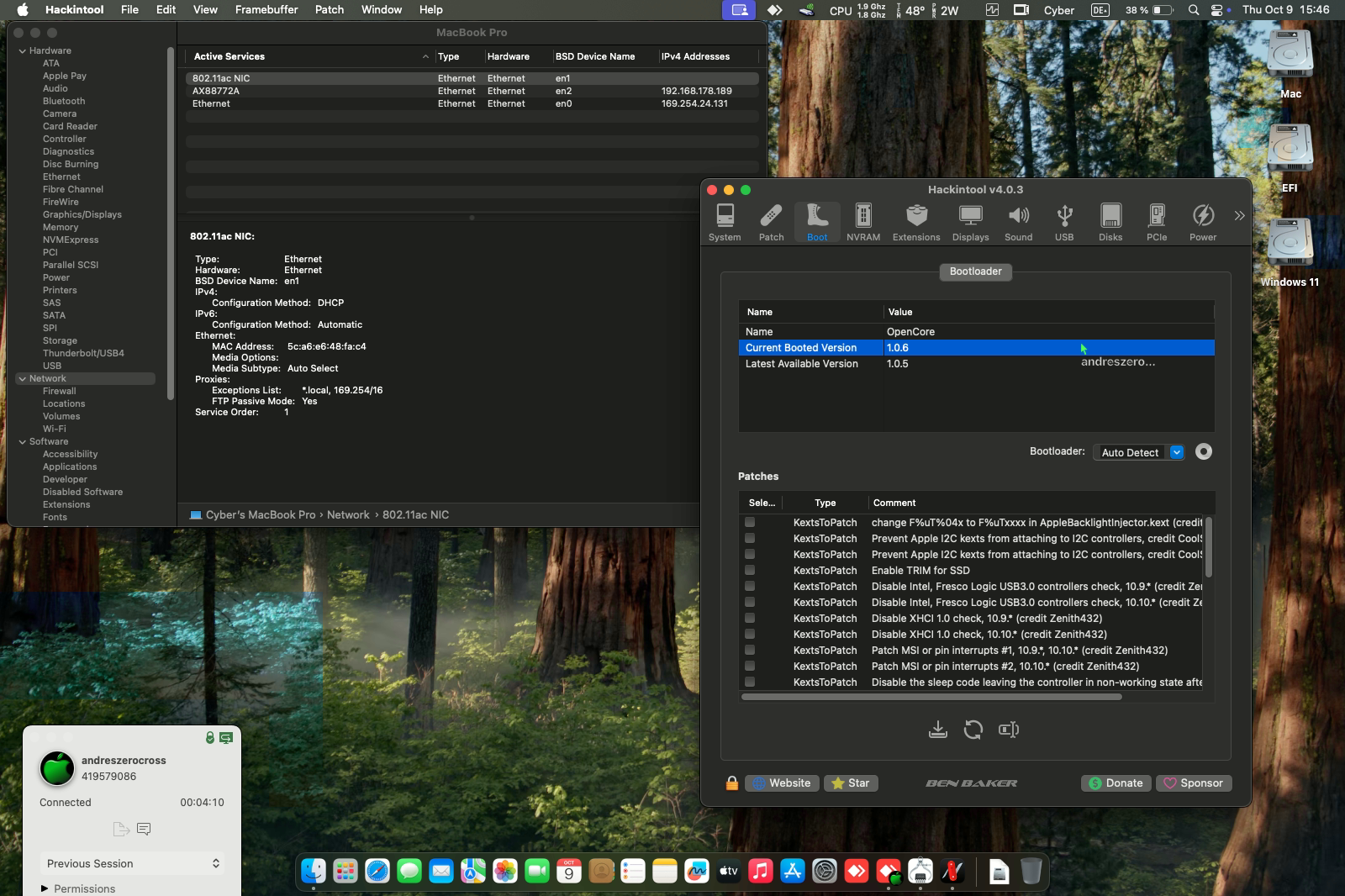The image size is (1345, 896).
Task: Collapse the Hardware group in System Information
Action: (22, 51)
